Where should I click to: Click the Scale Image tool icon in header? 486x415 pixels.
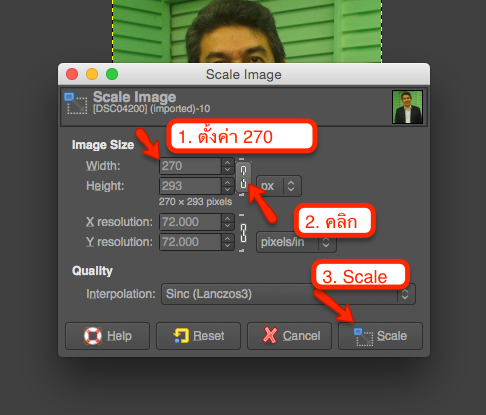[x=76, y=103]
